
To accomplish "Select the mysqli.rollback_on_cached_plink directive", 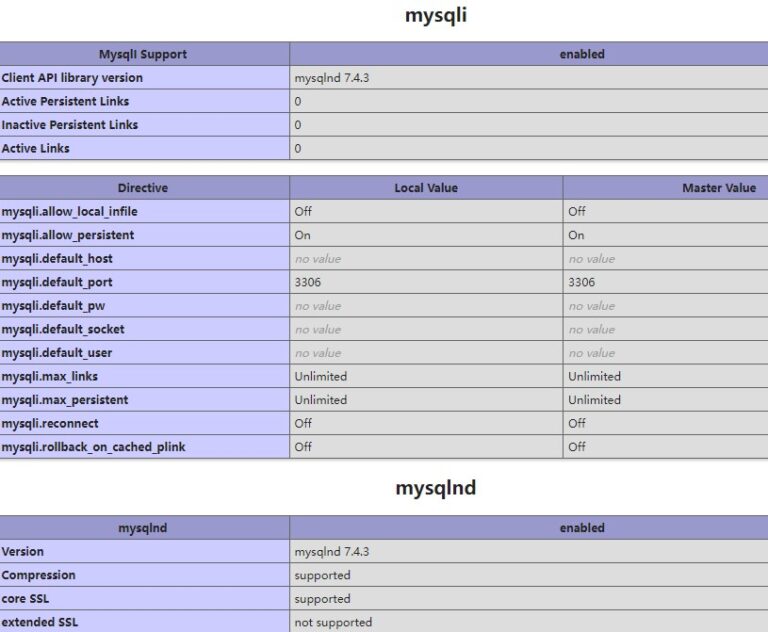I will (x=93, y=447).
